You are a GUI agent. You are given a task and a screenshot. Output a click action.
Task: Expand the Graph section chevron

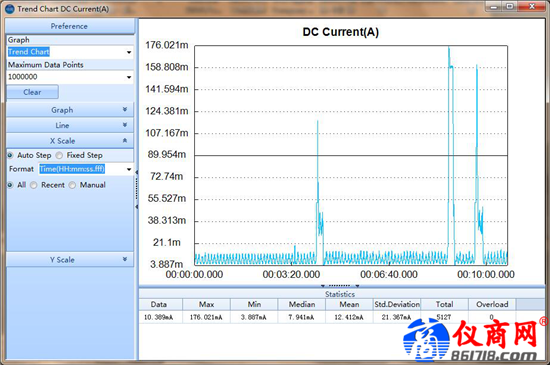[125, 110]
